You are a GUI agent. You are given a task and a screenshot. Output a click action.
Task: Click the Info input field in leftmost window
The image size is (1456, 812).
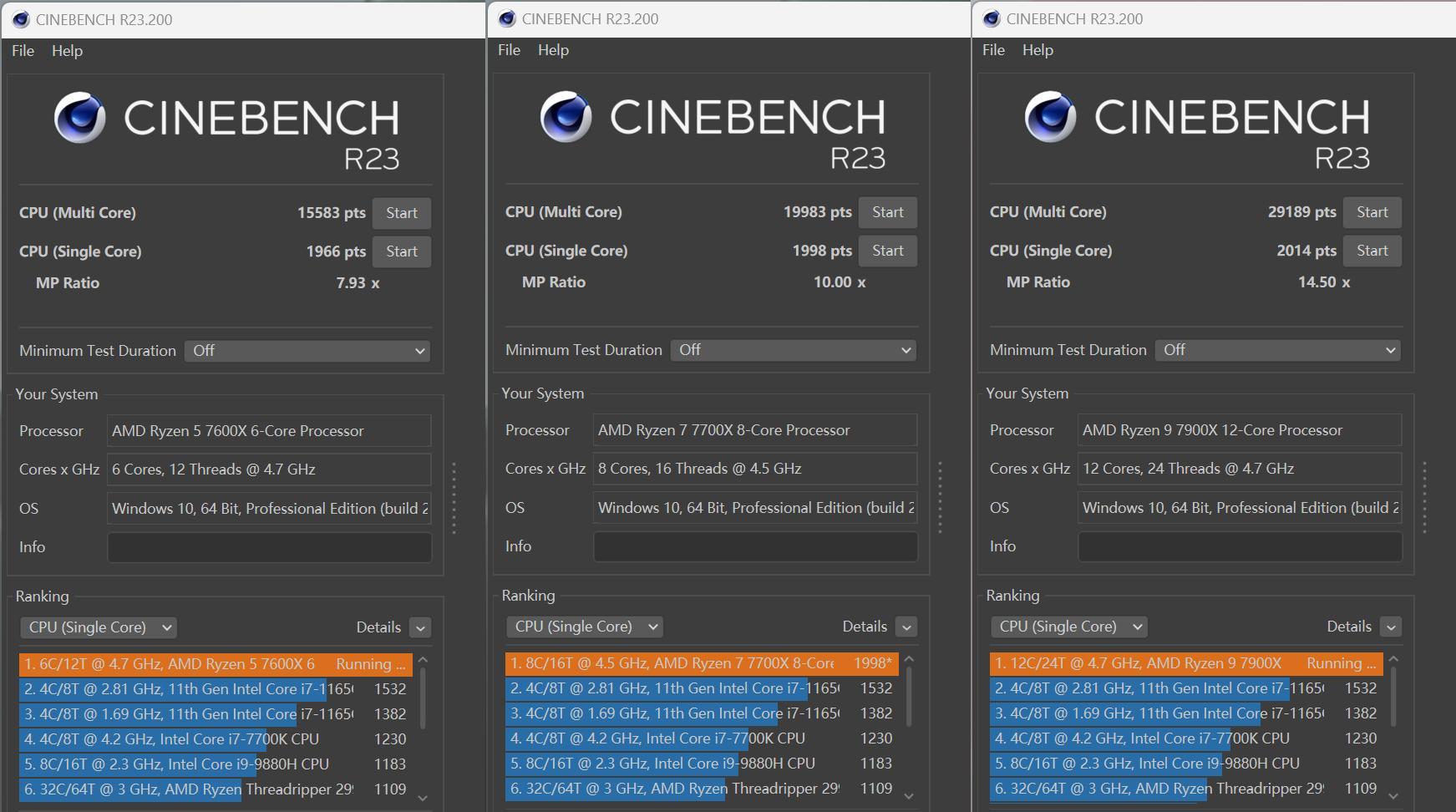269,547
